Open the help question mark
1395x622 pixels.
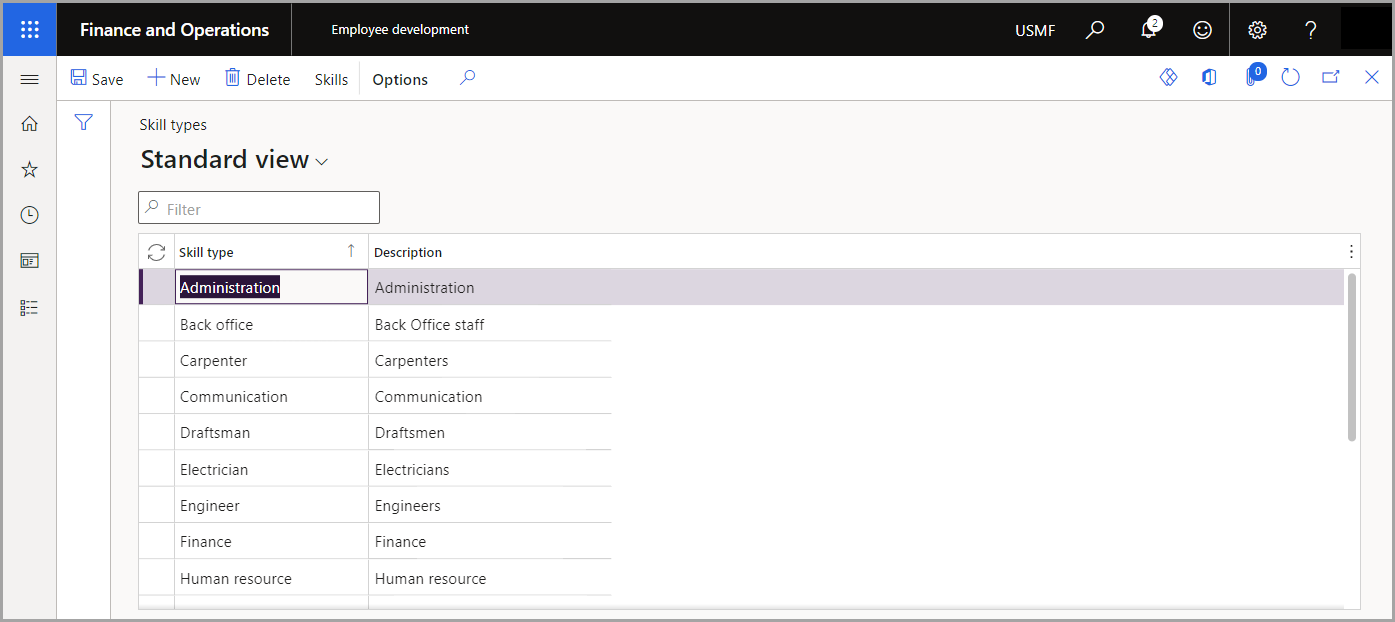[x=1311, y=30]
